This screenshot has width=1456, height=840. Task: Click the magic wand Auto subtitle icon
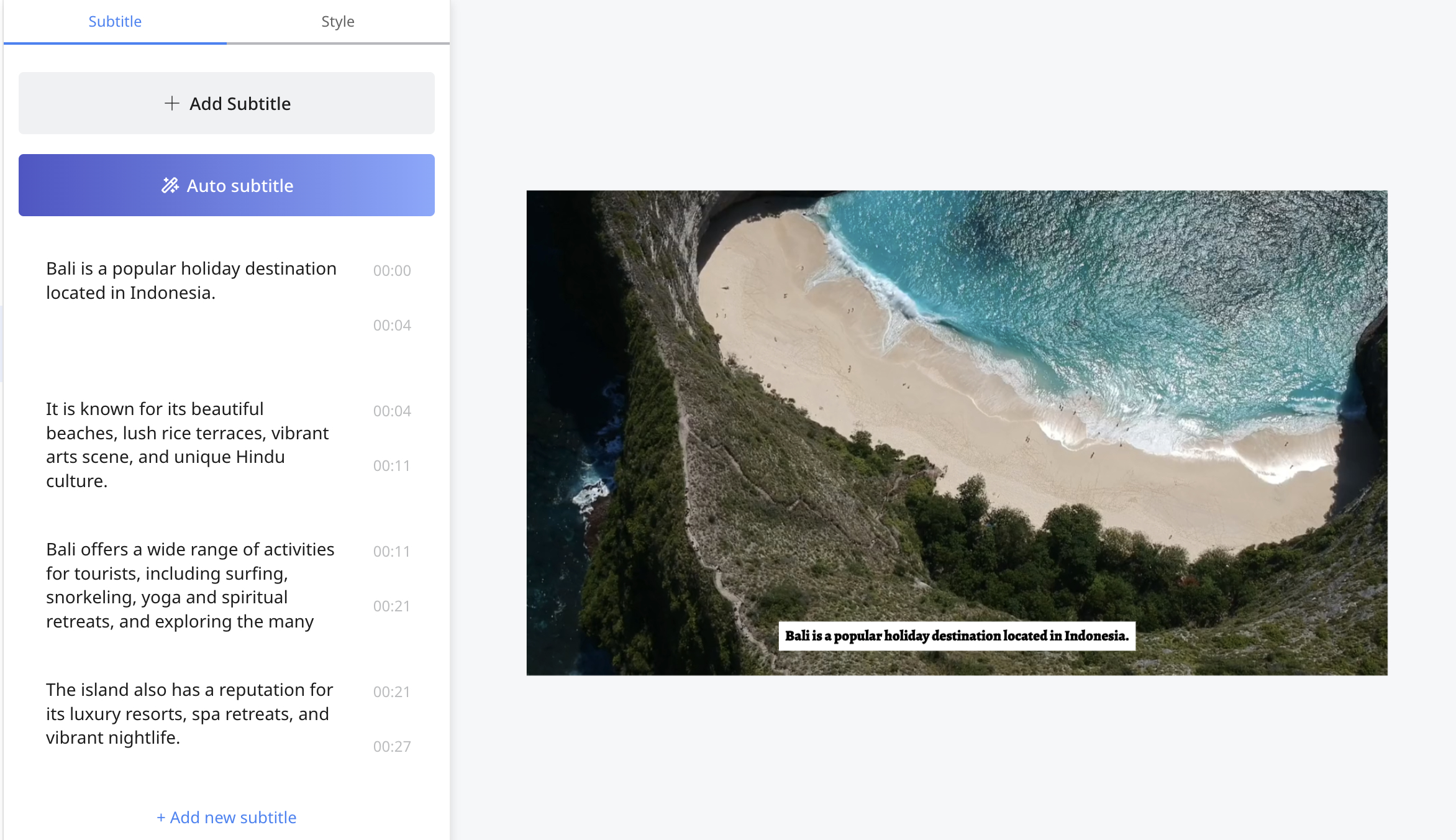pyautogui.click(x=170, y=185)
